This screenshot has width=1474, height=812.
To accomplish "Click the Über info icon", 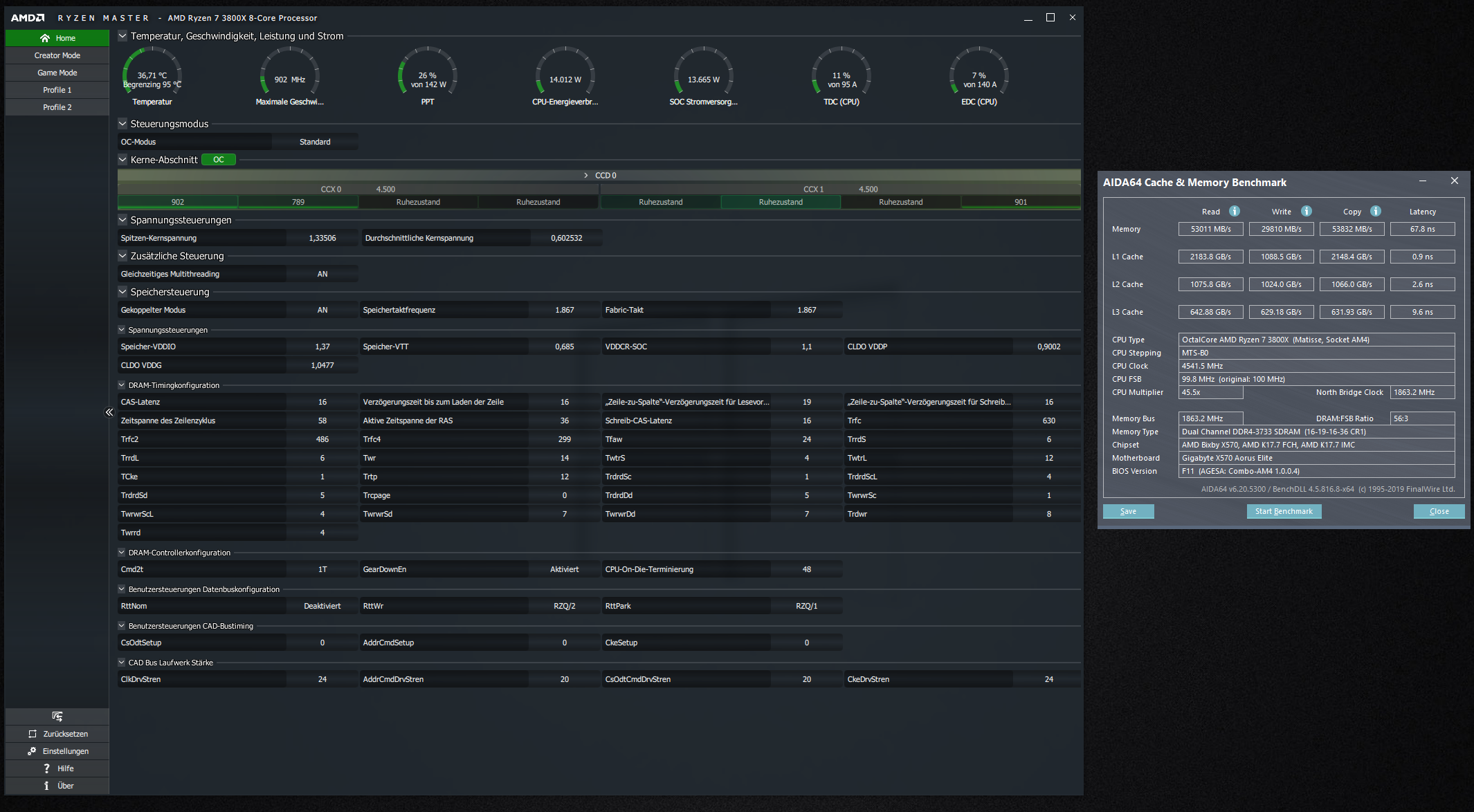I will click(x=46, y=786).
